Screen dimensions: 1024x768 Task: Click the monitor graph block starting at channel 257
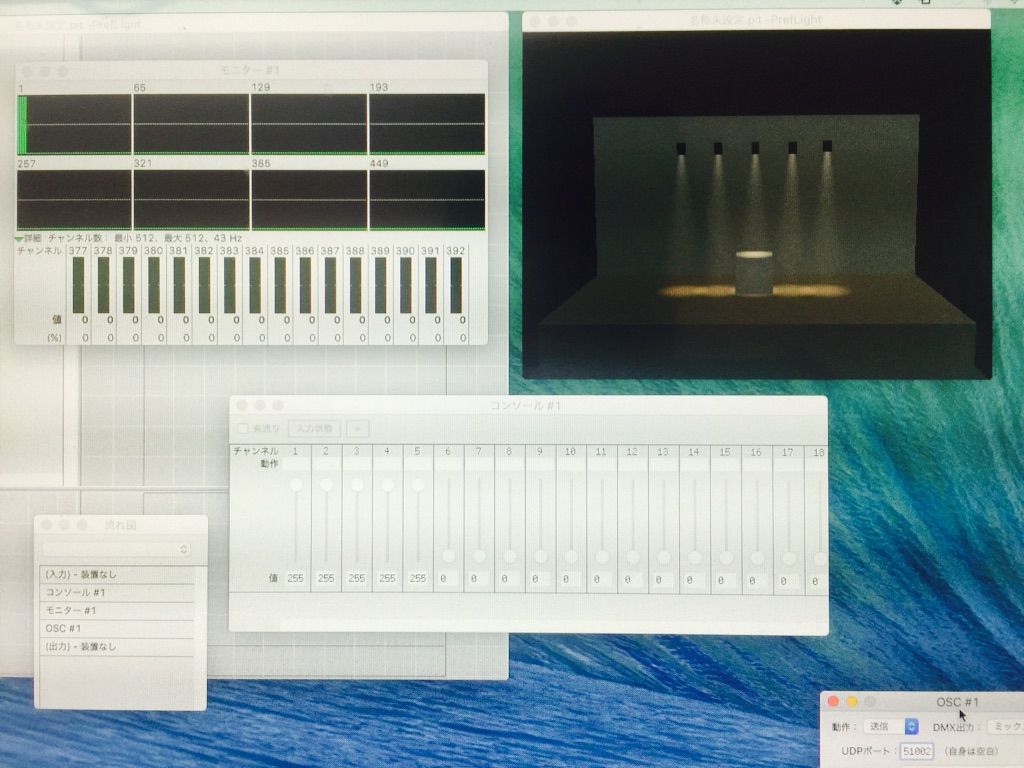[74, 200]
